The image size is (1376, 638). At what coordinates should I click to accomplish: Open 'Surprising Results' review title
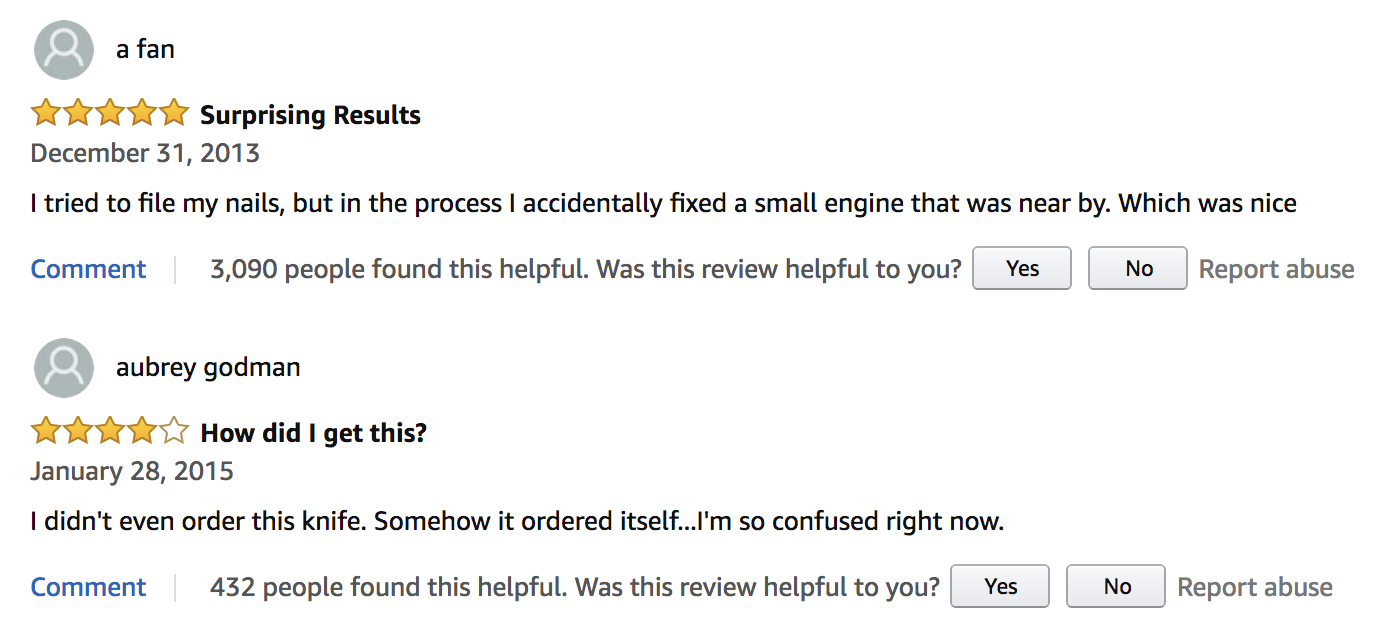pyautogui.click(x=310, y=115)
